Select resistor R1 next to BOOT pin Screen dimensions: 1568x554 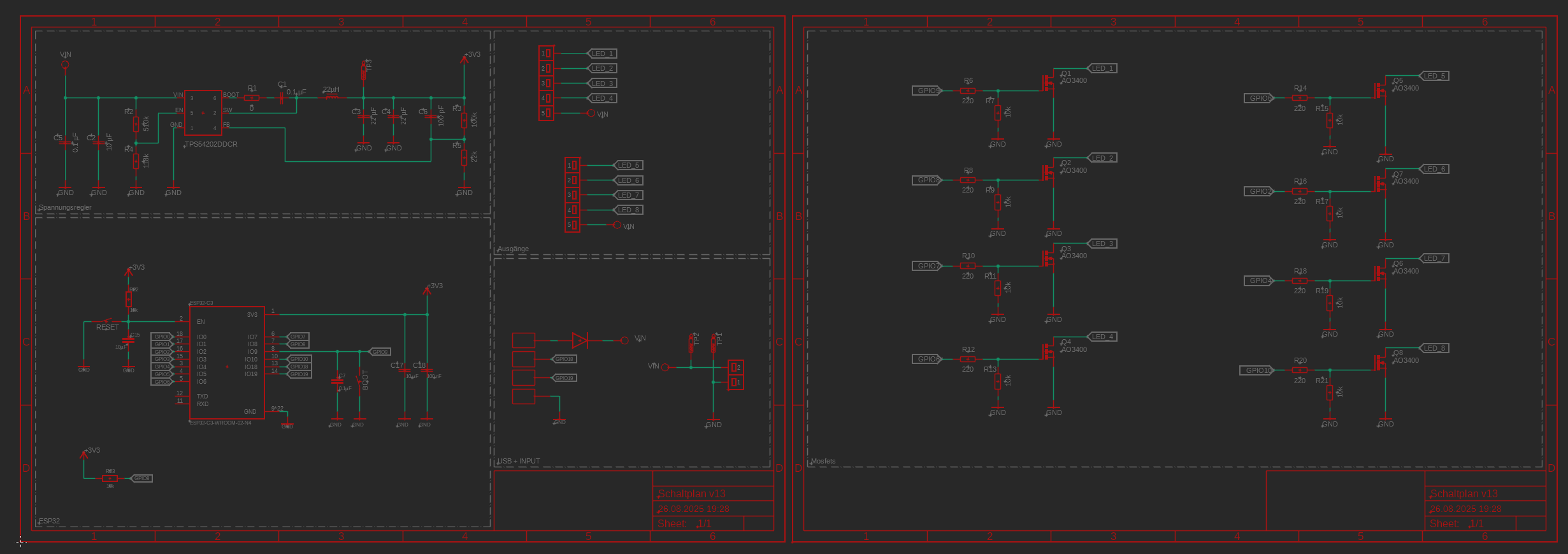point(252,98)
